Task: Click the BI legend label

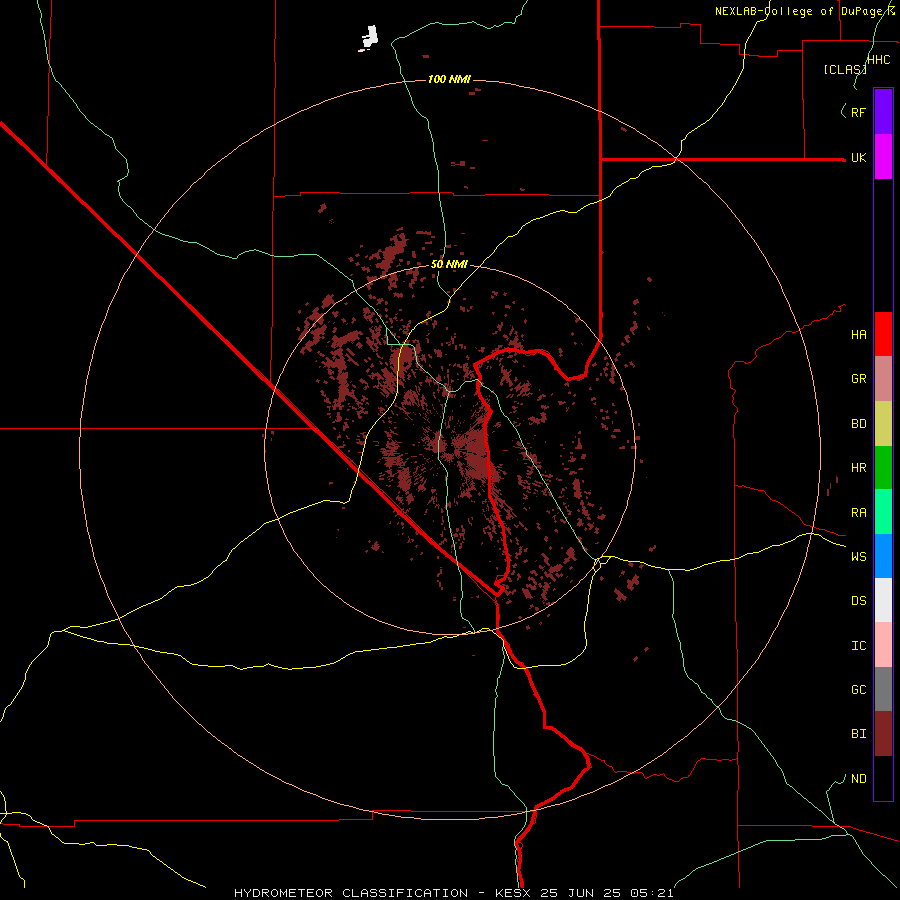Action: click(x=859, y=734)
